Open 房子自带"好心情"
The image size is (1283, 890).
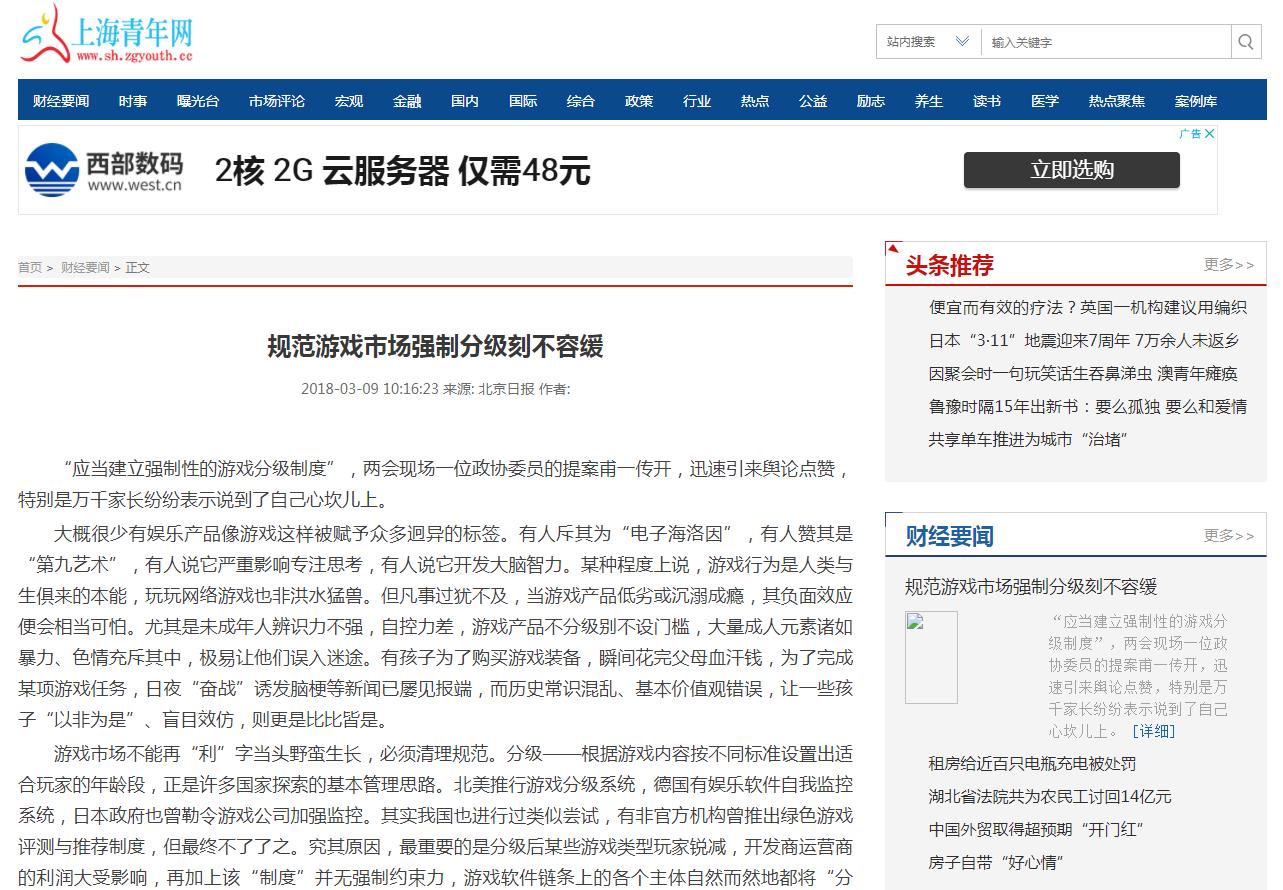[x=995, y=862]
